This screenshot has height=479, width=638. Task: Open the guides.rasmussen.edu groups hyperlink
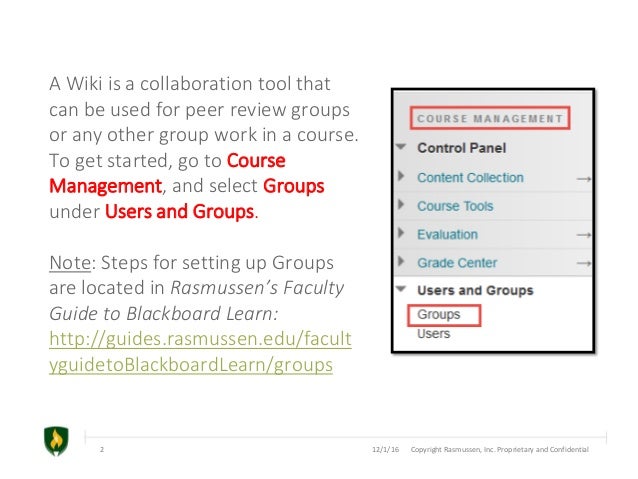tap(200, 352)
